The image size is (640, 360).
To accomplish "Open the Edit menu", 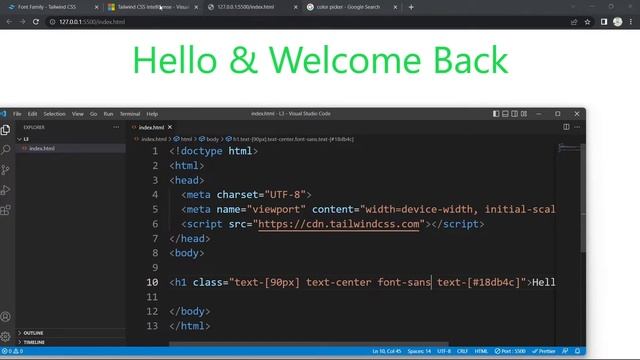I will [32, 114].
